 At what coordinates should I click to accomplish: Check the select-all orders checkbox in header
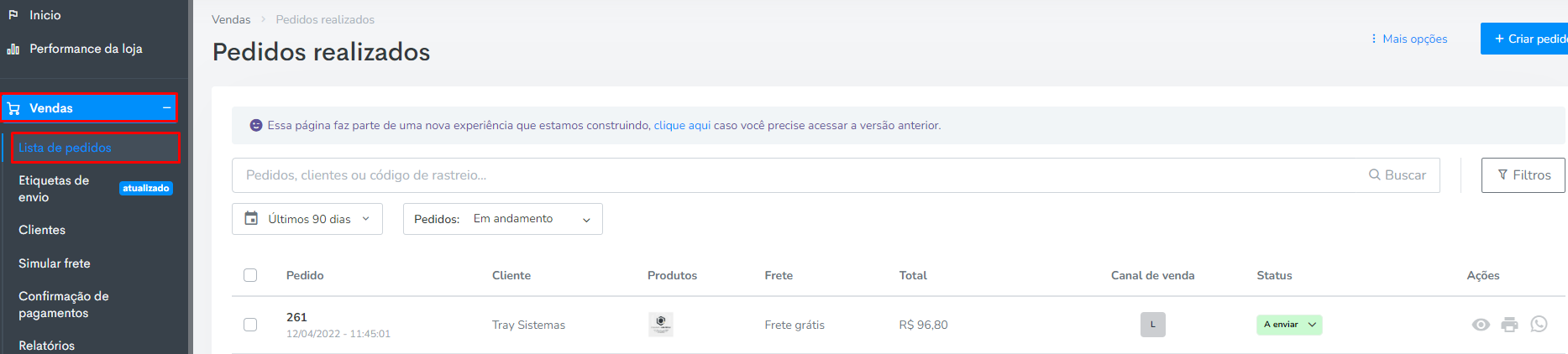[250, 275]
